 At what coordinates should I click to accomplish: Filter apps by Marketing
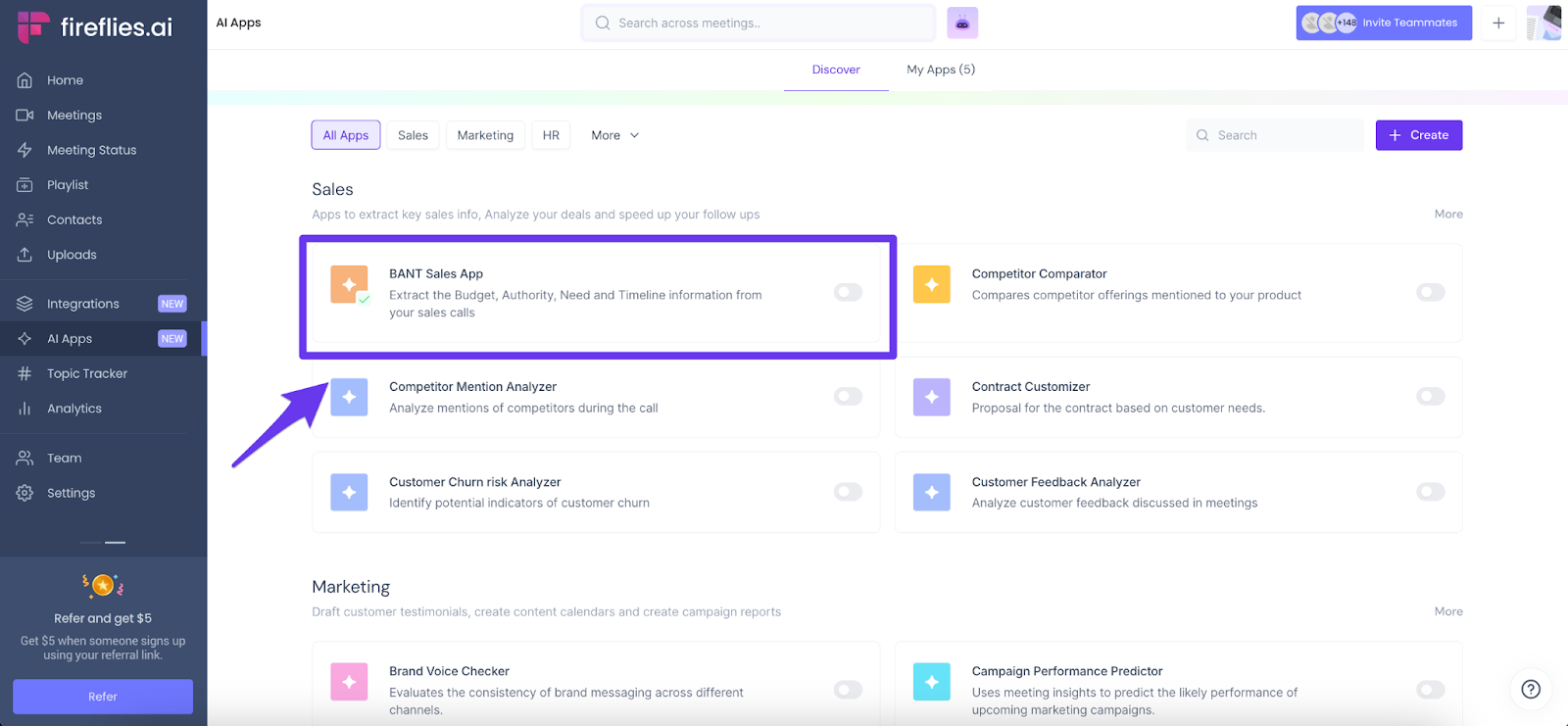point(485,135)
